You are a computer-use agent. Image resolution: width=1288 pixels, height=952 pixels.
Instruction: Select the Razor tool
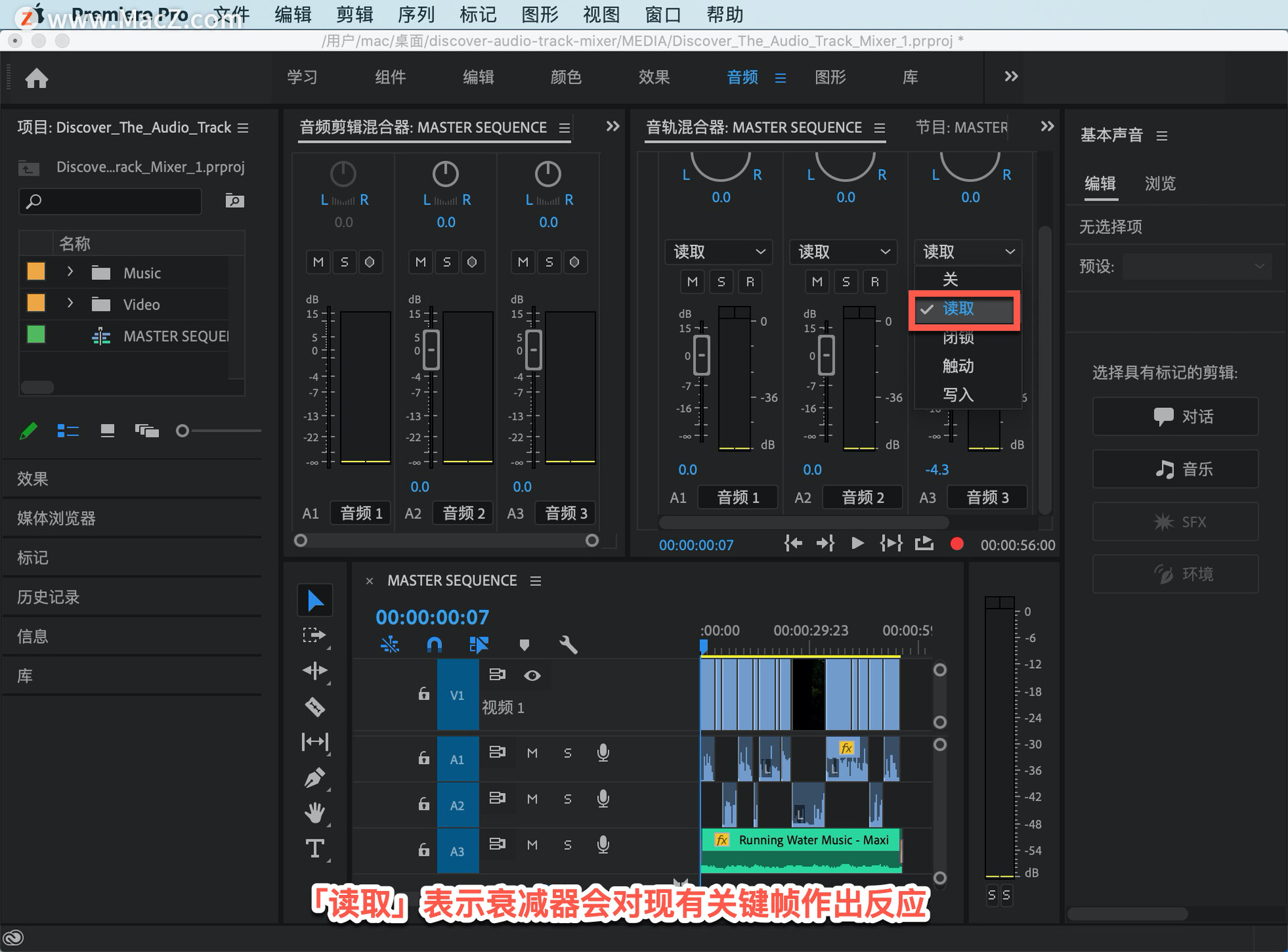[x=315, y=706]
